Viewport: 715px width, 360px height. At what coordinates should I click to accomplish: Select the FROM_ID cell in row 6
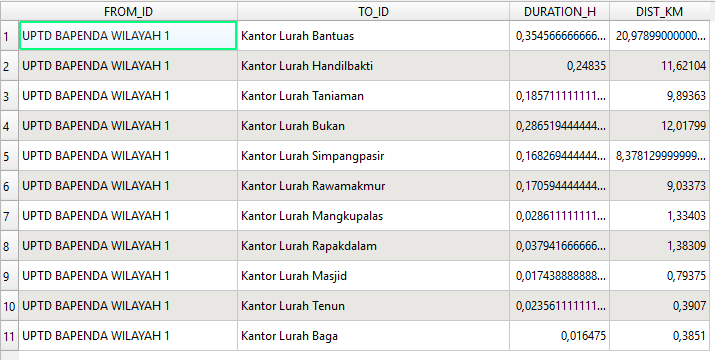(128, 186)
